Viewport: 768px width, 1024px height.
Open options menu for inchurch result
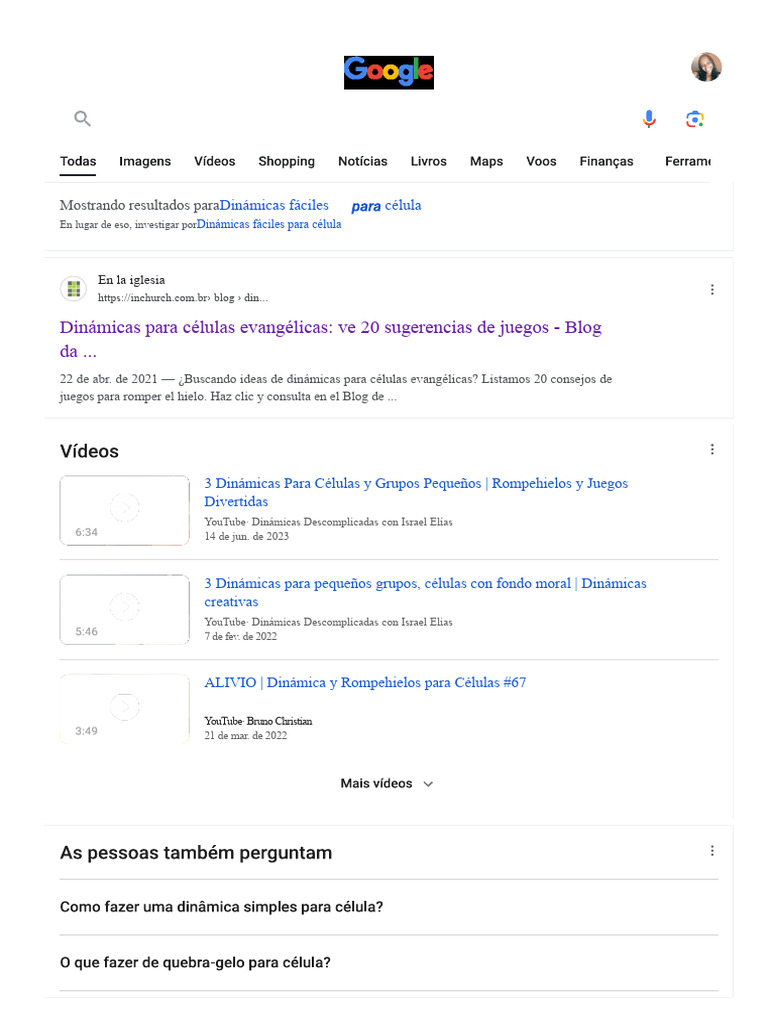[712, 289]
